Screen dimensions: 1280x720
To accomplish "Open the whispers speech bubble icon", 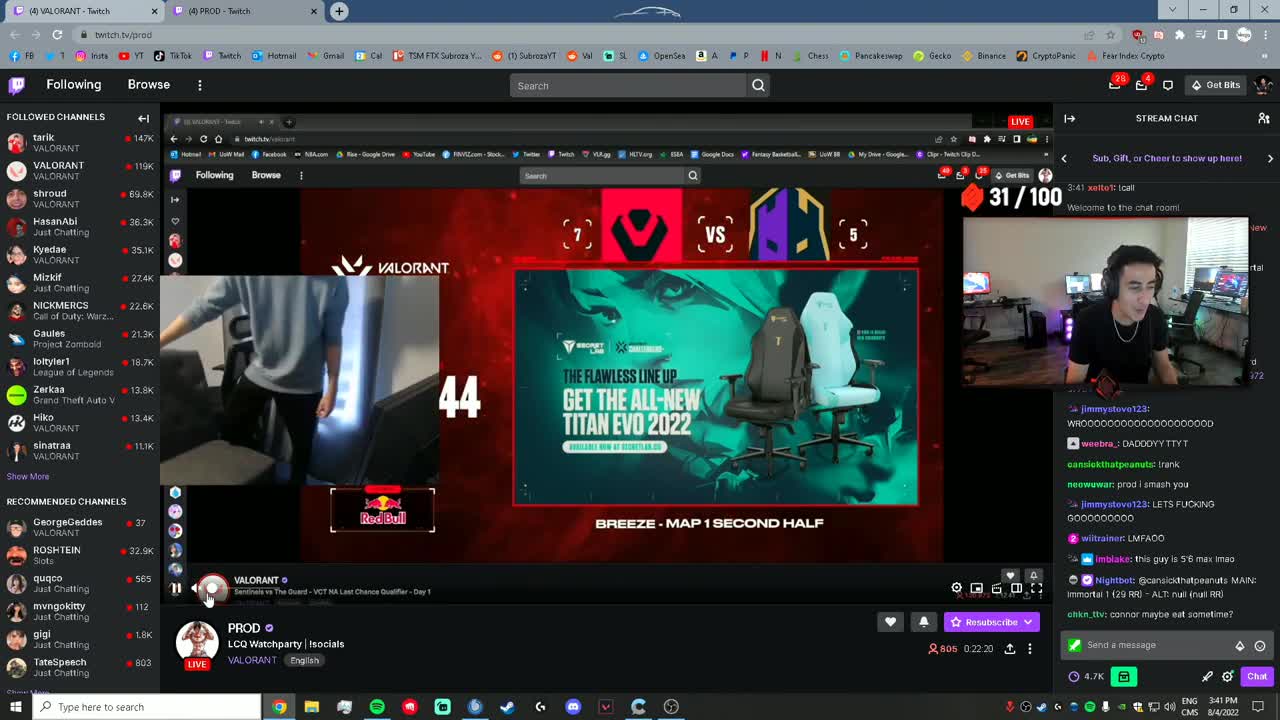I will click(x=1168, y=85).
